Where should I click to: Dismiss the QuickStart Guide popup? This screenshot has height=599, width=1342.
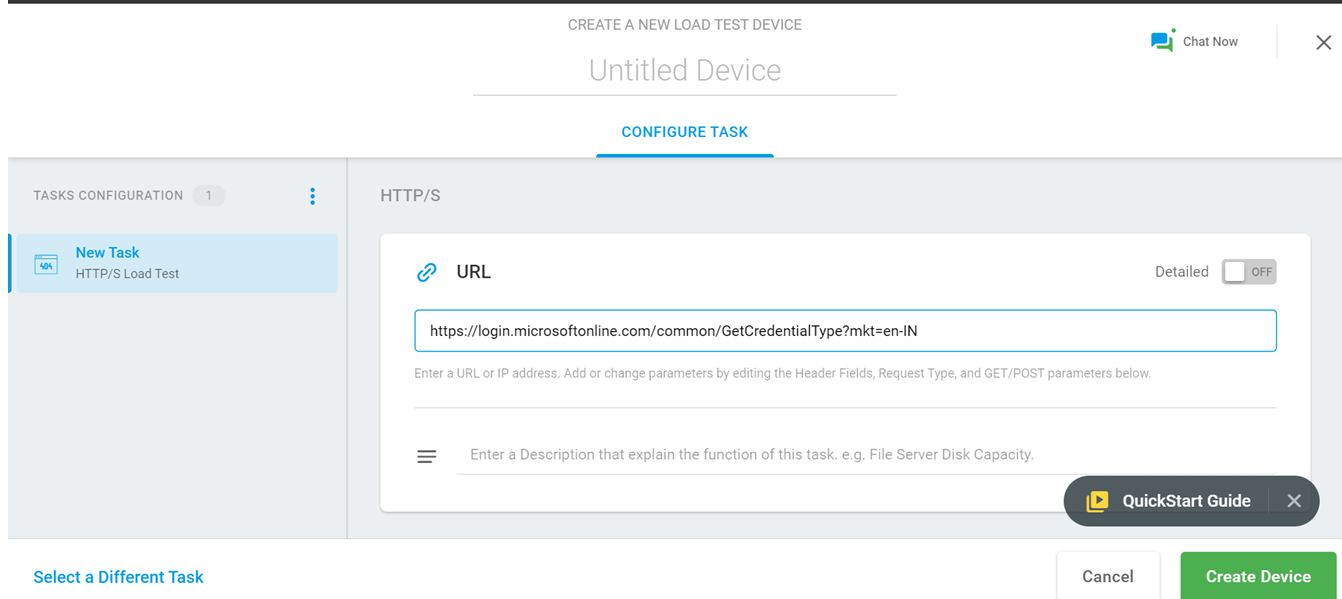click(x=1294, y=500)
